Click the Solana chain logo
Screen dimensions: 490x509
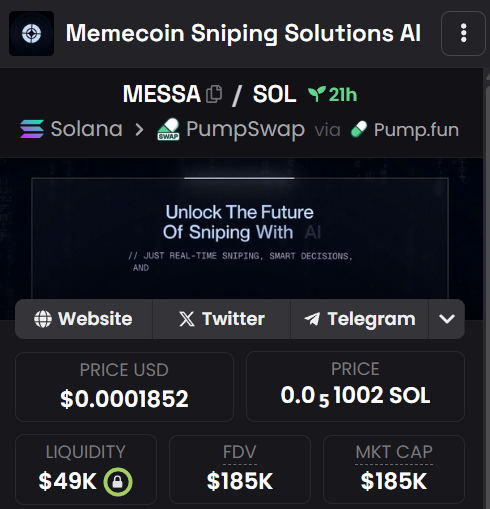(32, 129)
